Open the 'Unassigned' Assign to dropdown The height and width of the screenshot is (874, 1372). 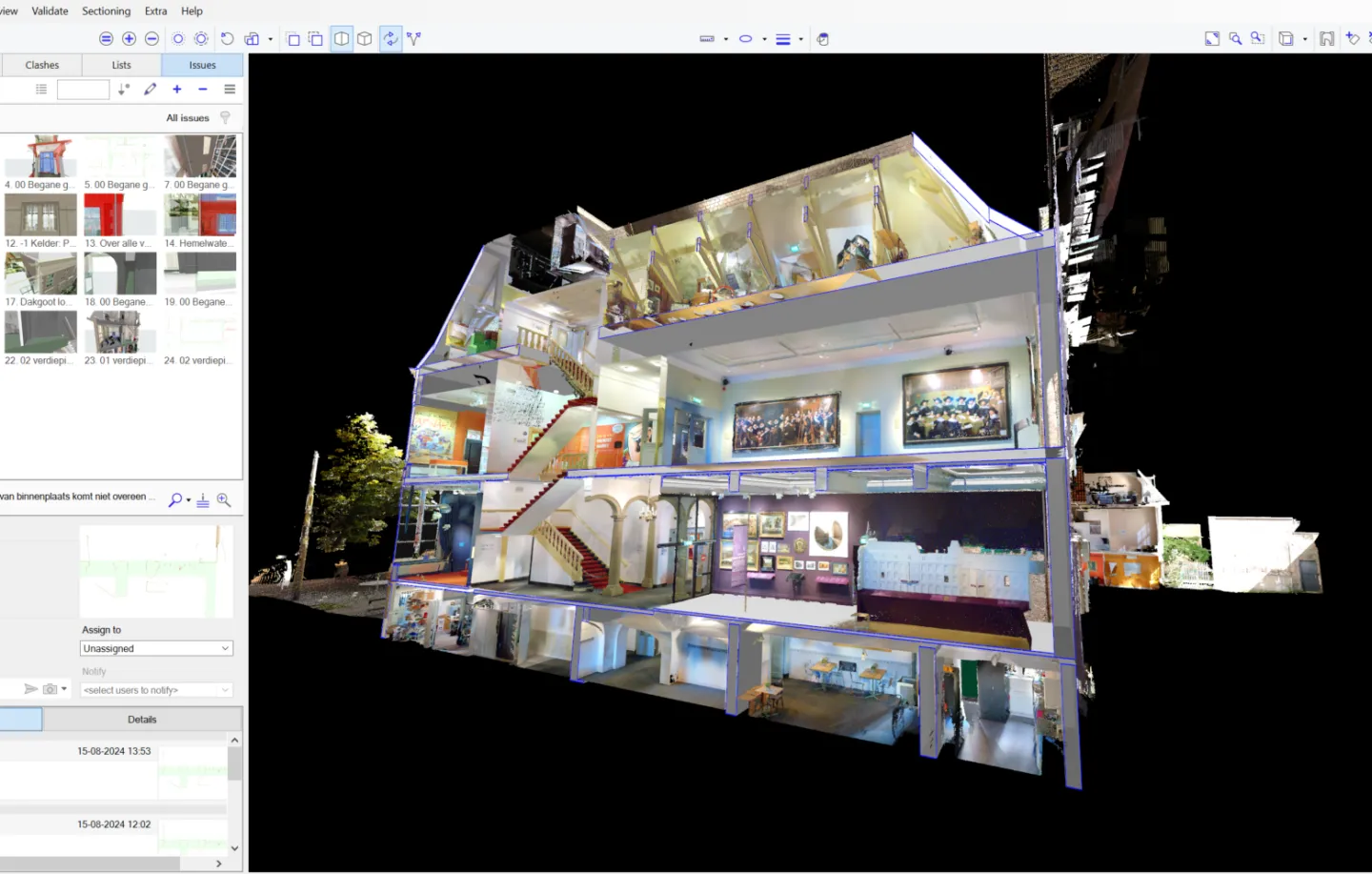coord(155,648)
